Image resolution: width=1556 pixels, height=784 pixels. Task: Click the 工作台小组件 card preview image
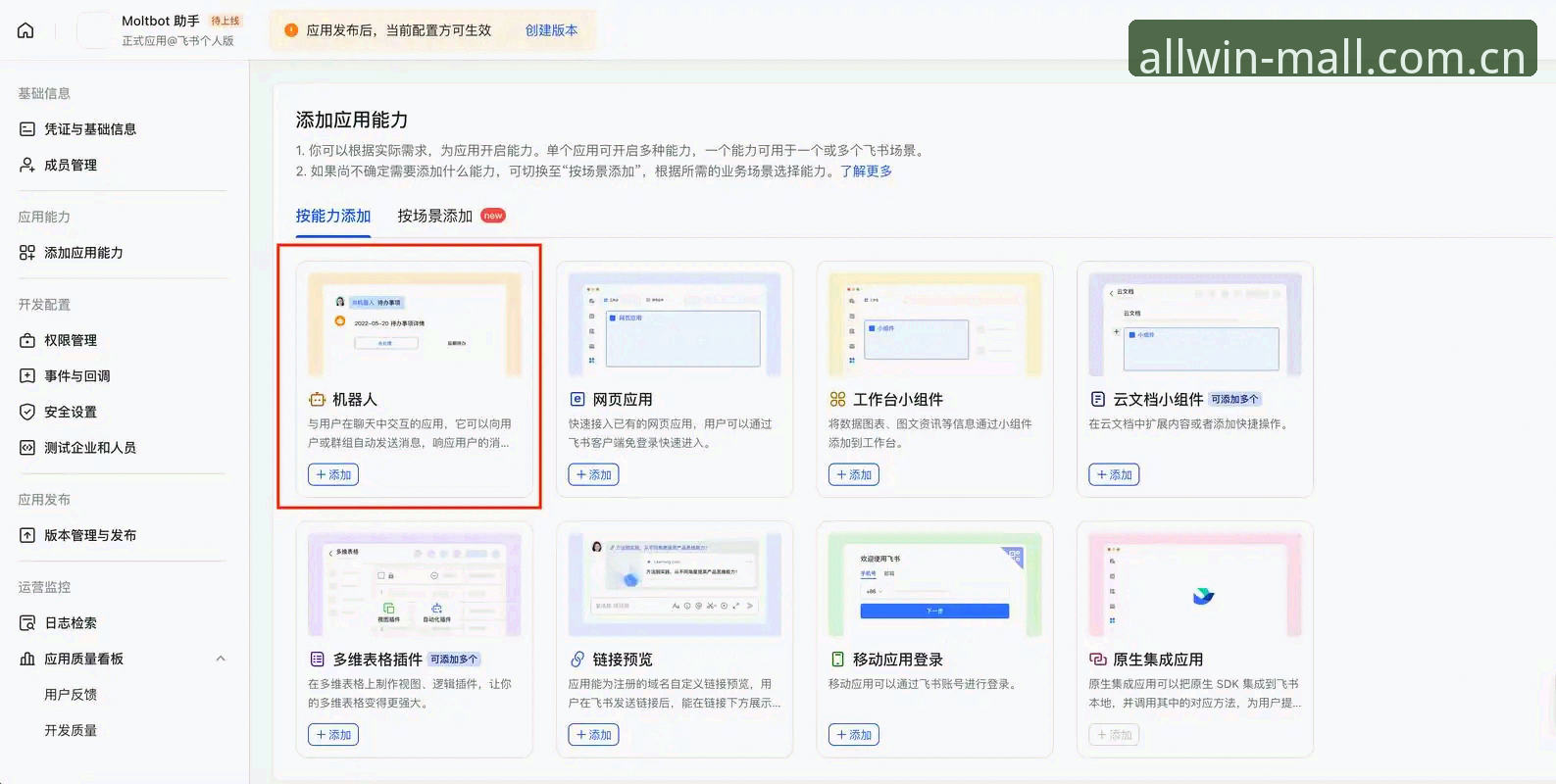(x=935, y=325)
